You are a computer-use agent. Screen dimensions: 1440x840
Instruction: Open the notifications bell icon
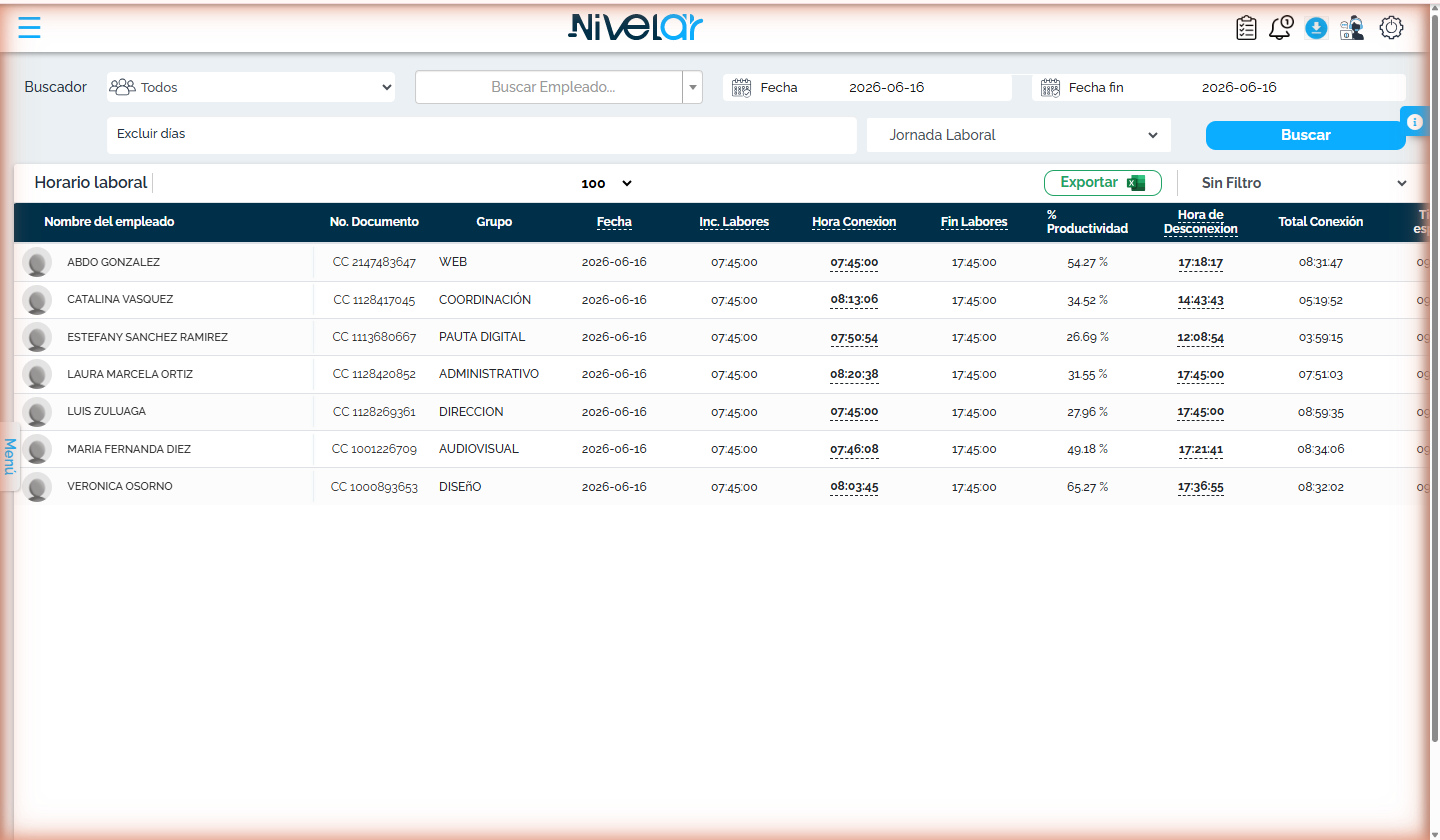(x=1281, y=28)
